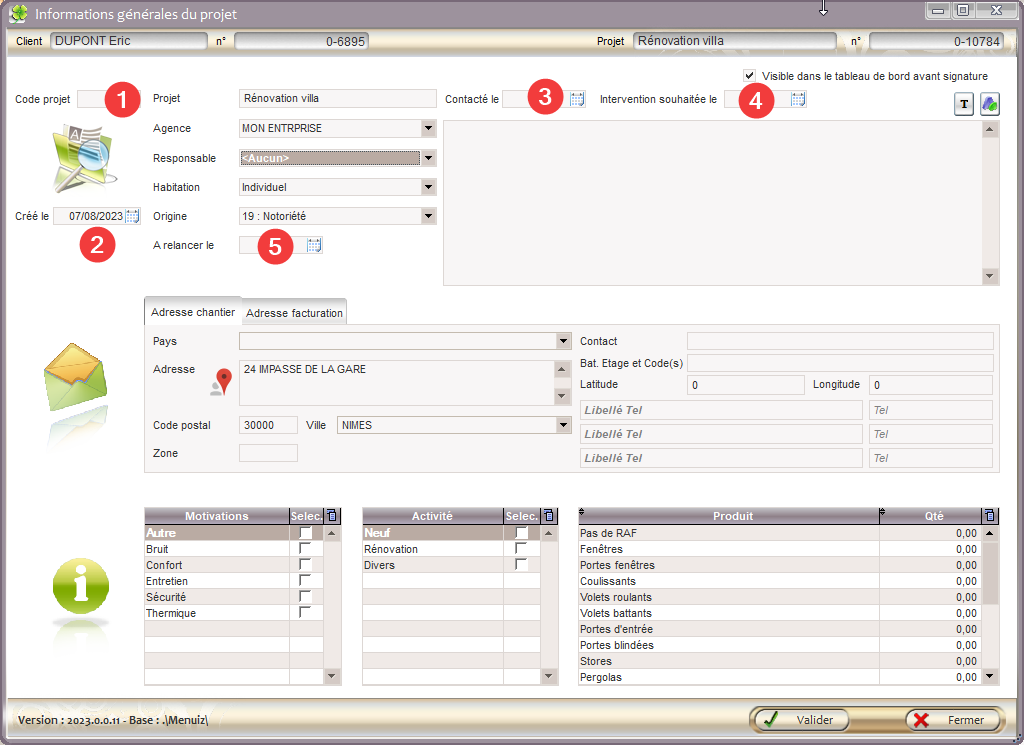The height and width of the screenshot is (745, 1024).
Task: Click the red map pin locator icon
Action: click(223, 381)
